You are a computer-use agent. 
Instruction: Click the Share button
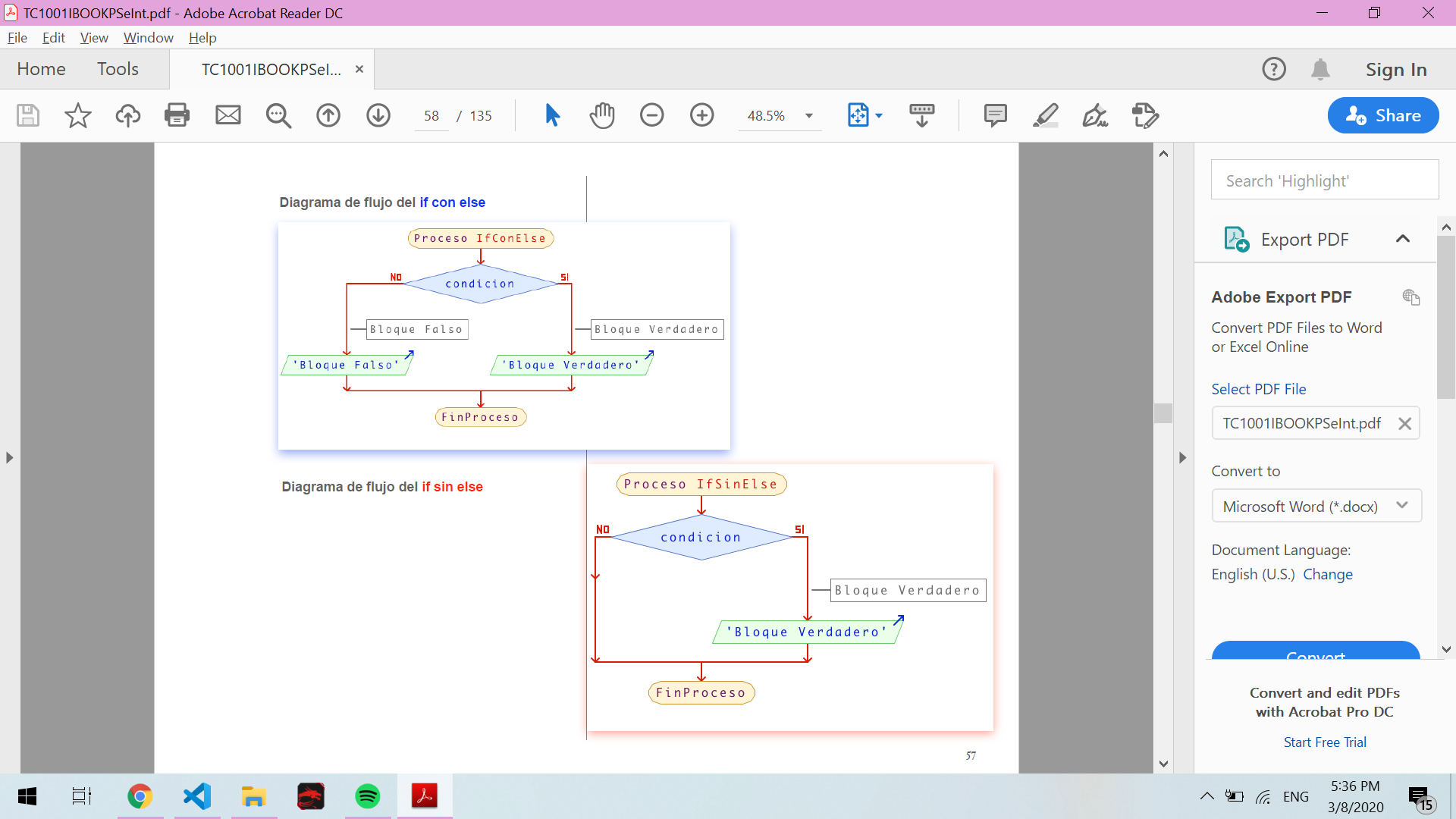[1383, 115]
